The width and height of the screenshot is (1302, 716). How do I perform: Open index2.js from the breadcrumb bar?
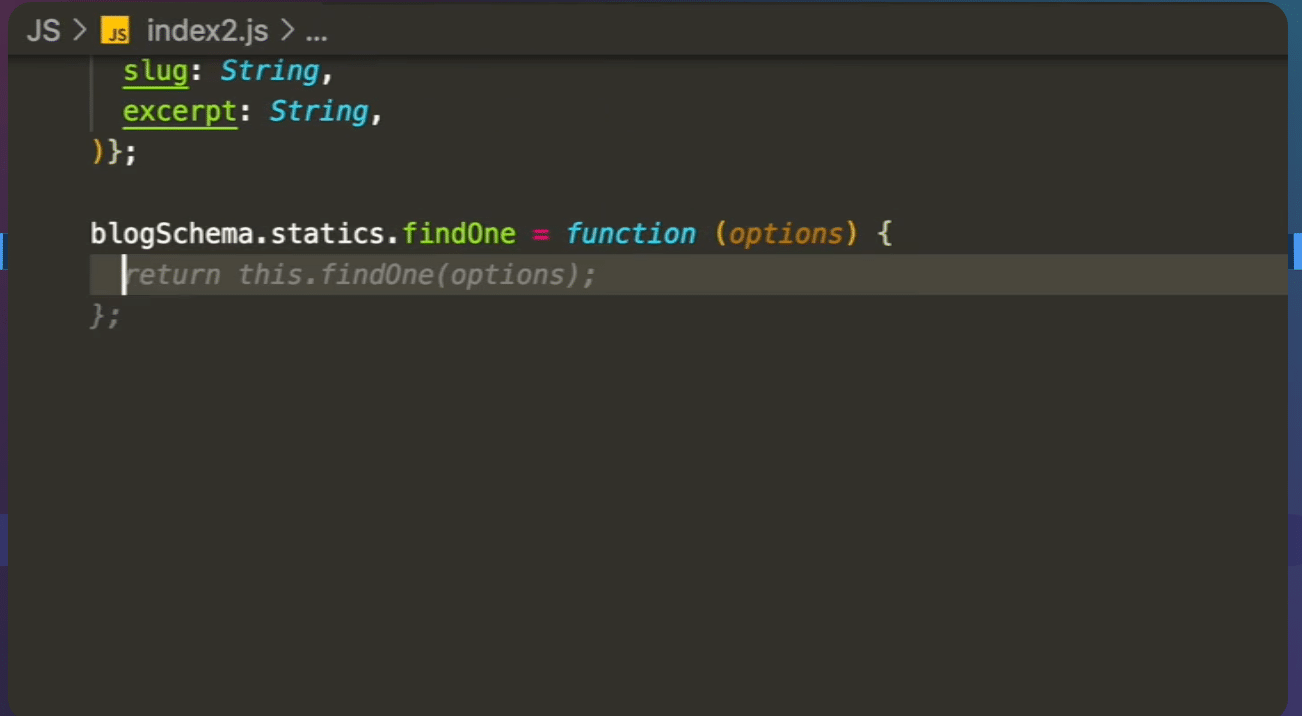pyautogui.click(x=205, y=30)
